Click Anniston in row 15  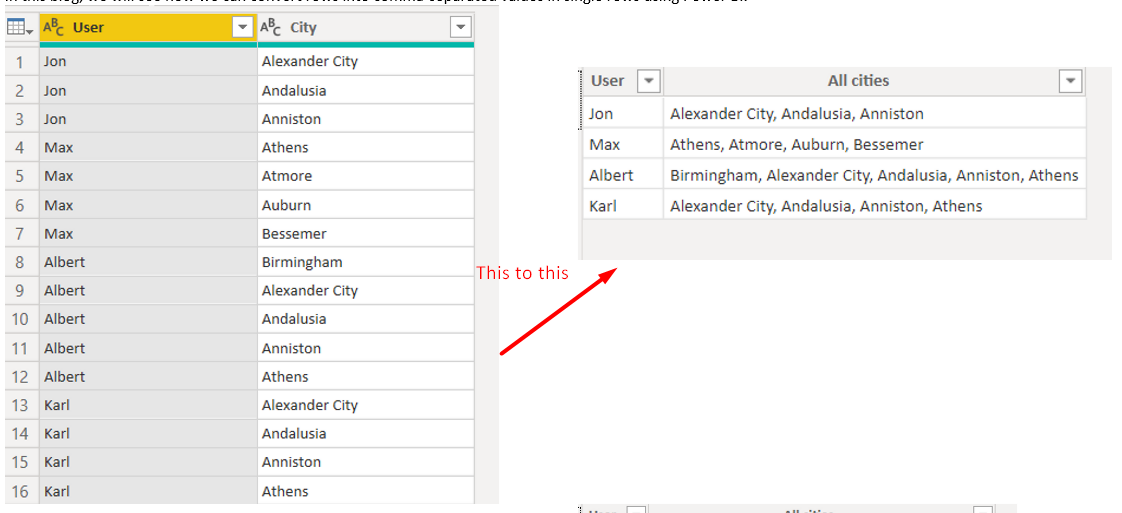coord(366,462)
